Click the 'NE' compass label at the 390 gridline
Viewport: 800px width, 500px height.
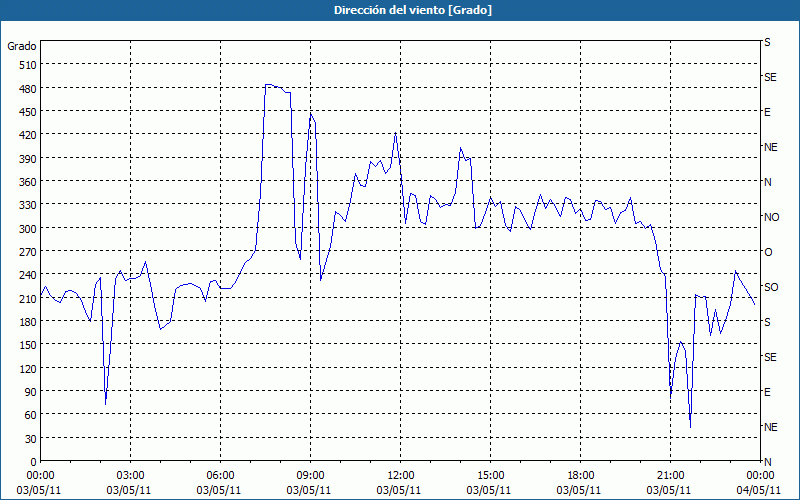[x=770, y=147]
